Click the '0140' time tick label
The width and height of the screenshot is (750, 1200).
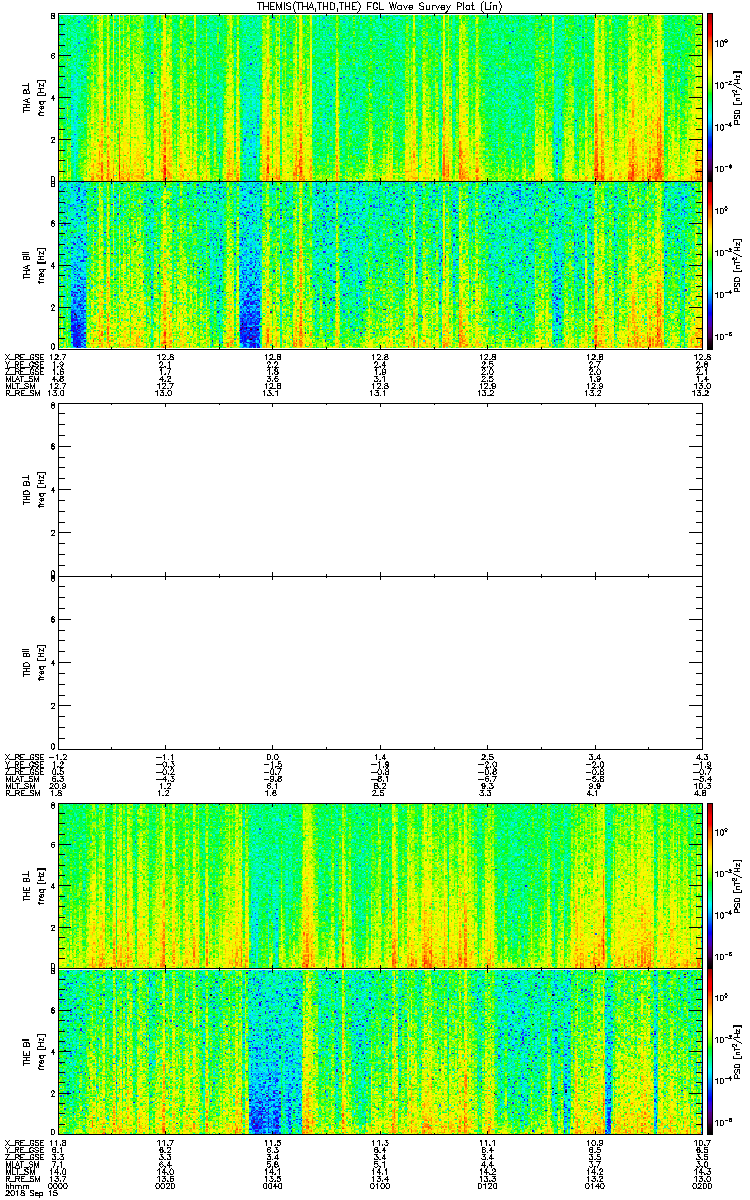[x=596, y=1185]
